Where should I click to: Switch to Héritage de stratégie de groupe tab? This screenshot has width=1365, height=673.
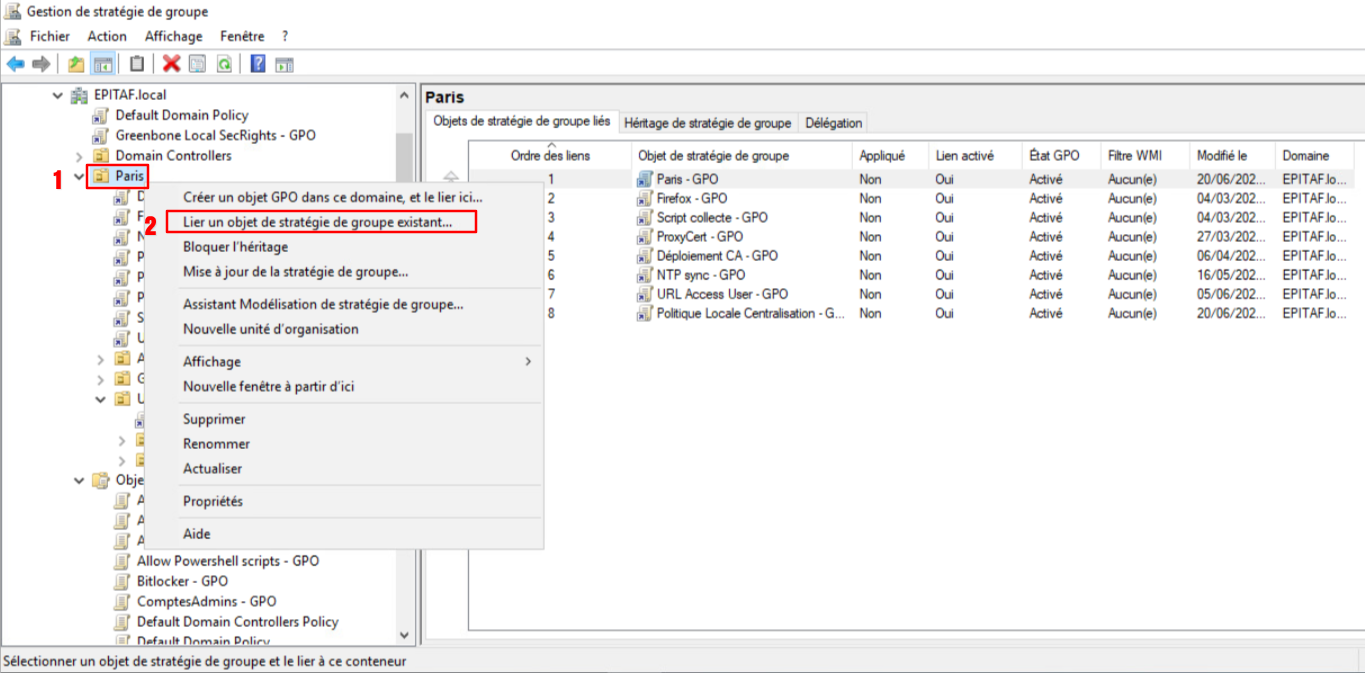(707, 123)
